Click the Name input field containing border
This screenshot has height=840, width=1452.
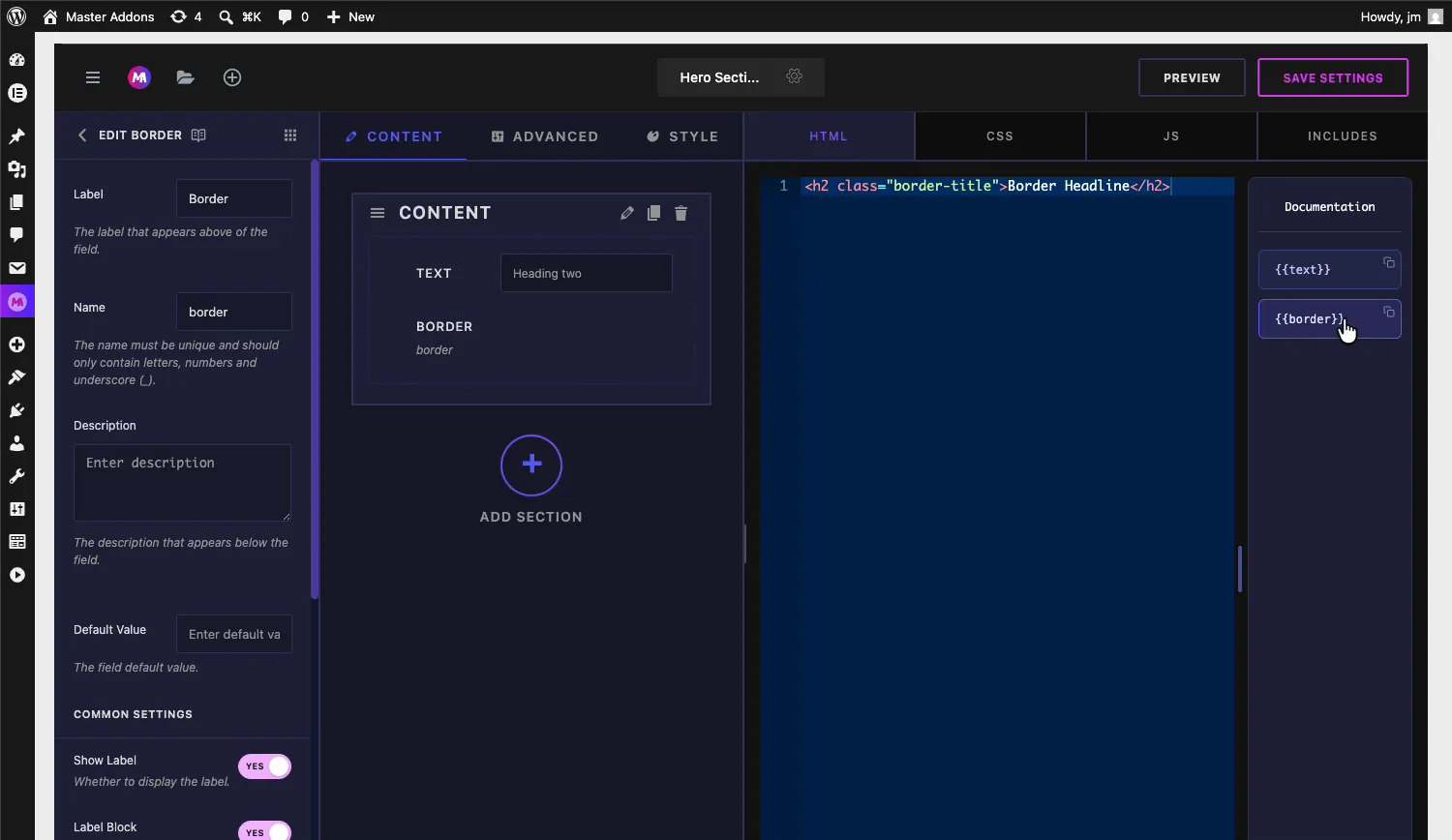coord(234,312)
